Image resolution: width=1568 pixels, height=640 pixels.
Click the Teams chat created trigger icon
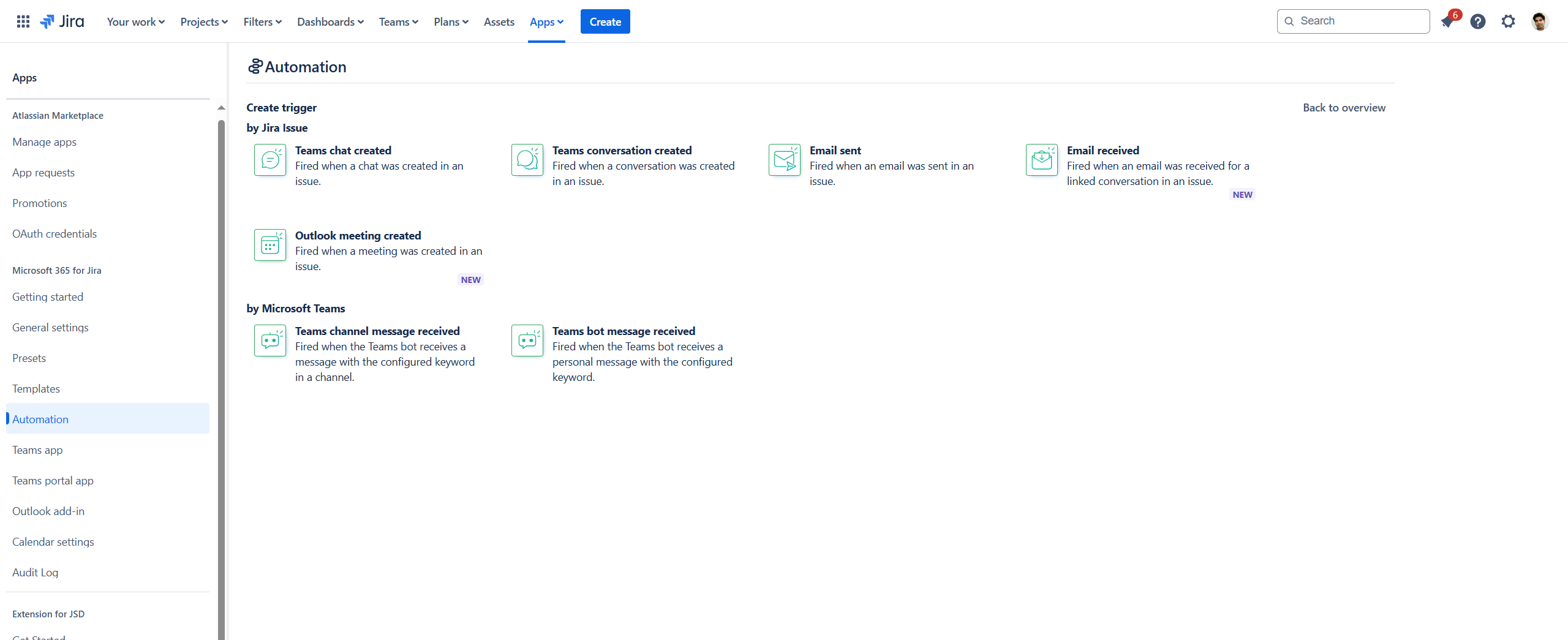(270, 160)
